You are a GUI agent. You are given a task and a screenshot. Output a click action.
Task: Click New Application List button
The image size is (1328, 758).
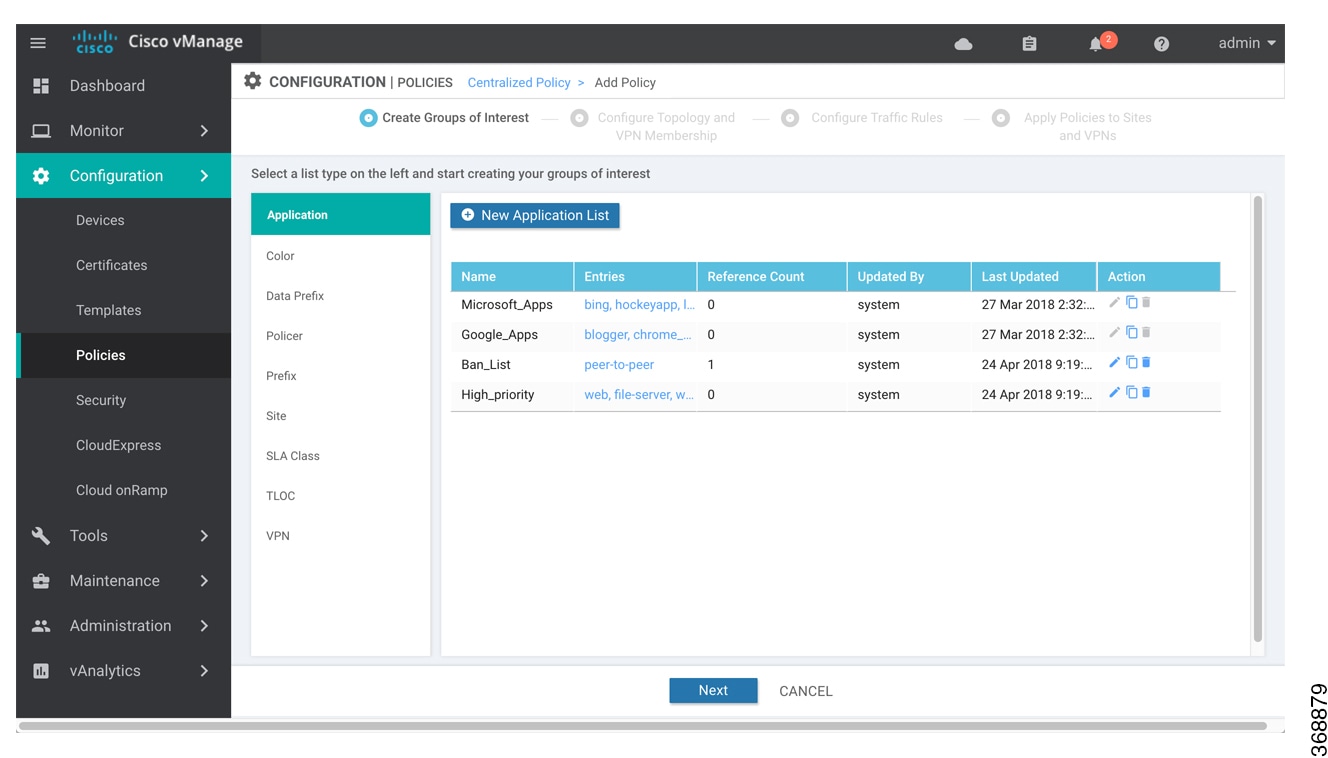pyautogui.click(x=535, y=216)
